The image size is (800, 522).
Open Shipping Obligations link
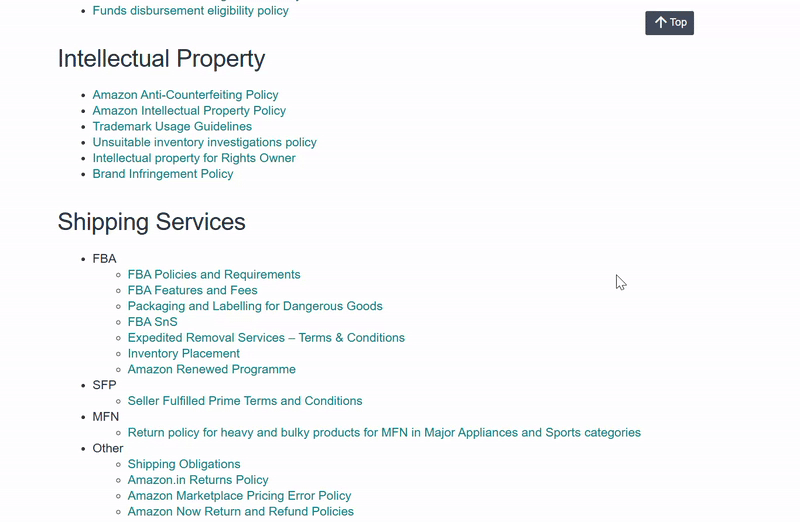click(x=184, y=464)
